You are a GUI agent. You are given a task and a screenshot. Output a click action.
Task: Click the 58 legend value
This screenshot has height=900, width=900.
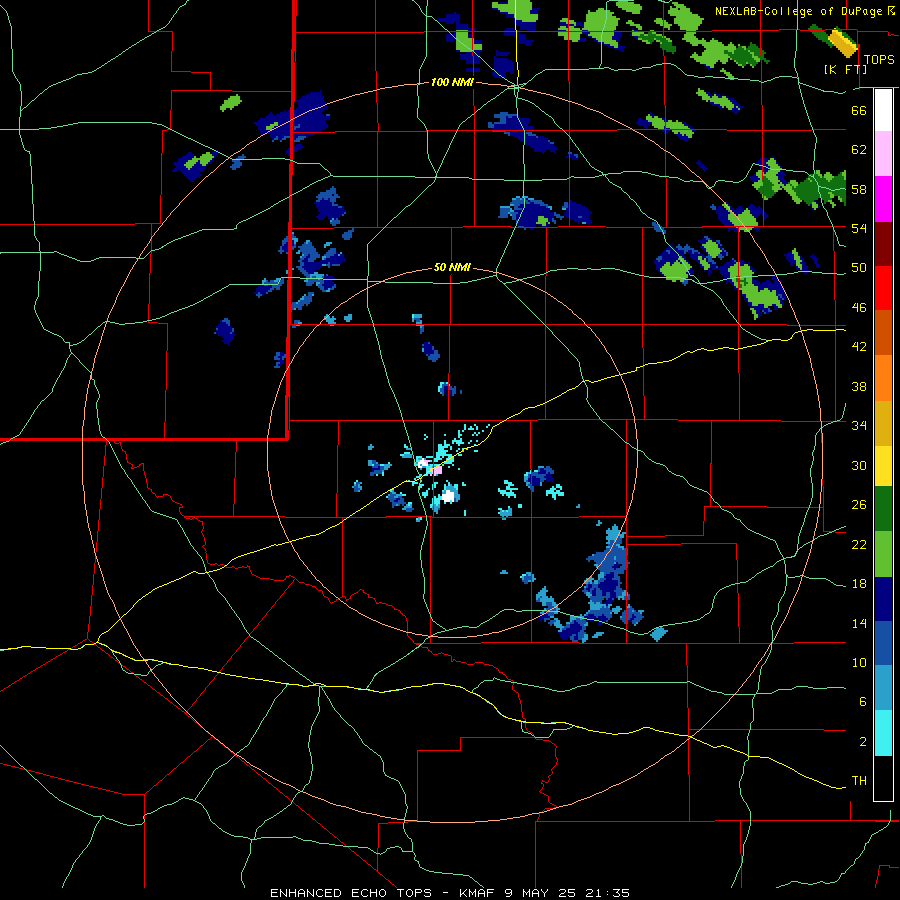pos(859,189)
